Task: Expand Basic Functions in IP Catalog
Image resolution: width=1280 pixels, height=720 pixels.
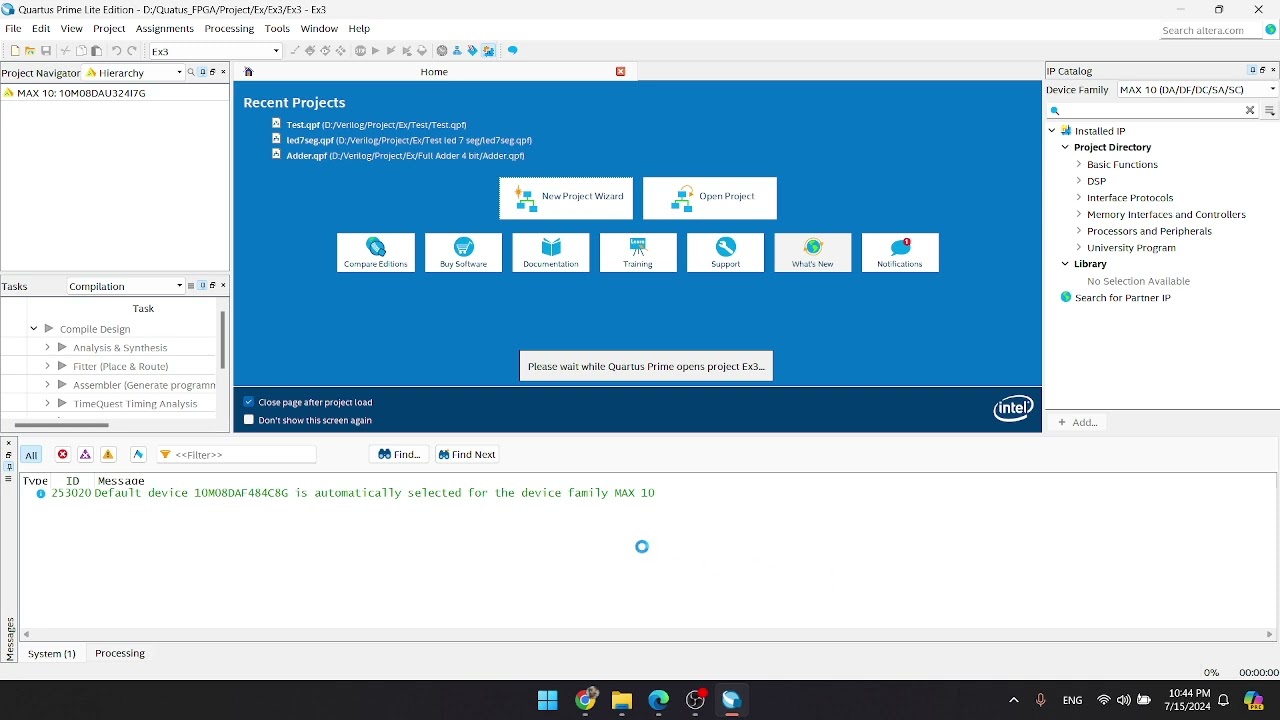Action: tap(1078, 164)
